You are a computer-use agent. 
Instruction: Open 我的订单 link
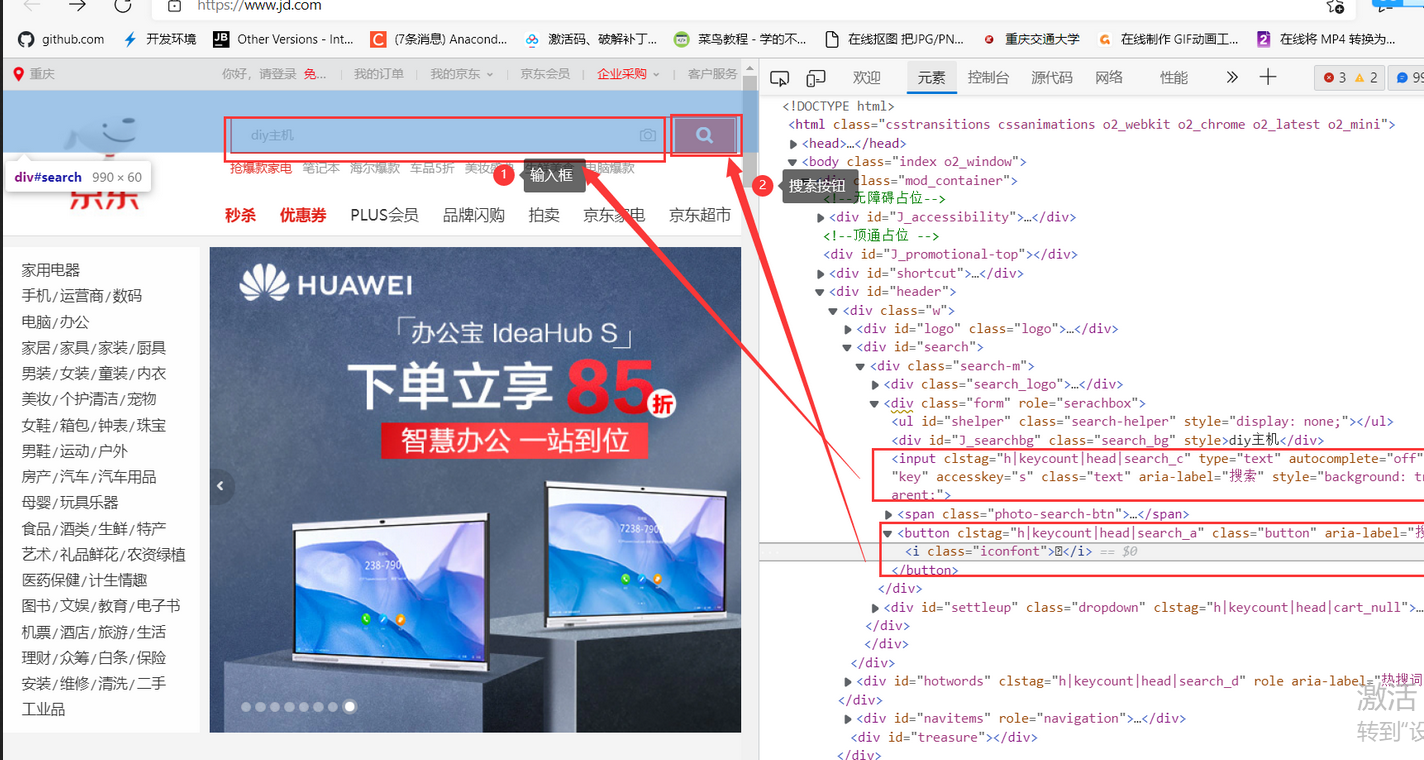(x=379, y=74)
